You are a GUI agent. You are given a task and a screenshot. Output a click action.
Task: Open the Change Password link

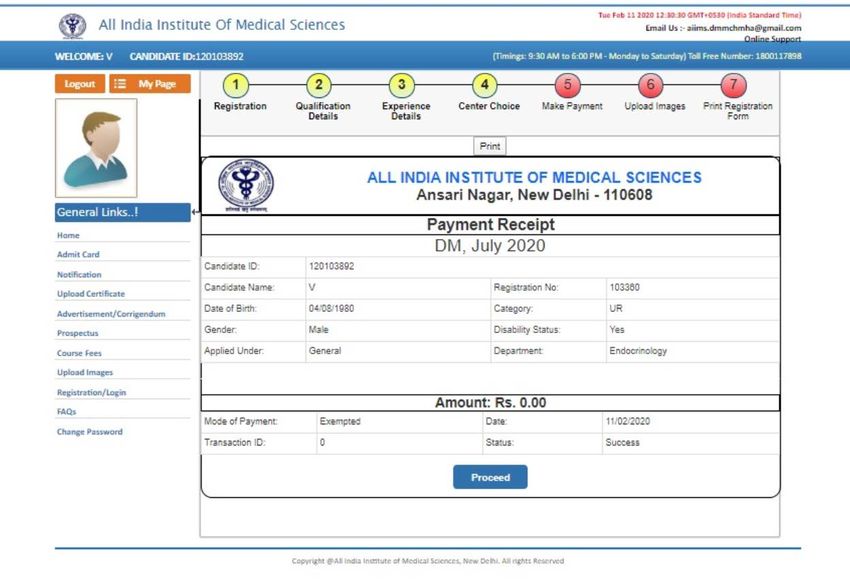(90, 432)
